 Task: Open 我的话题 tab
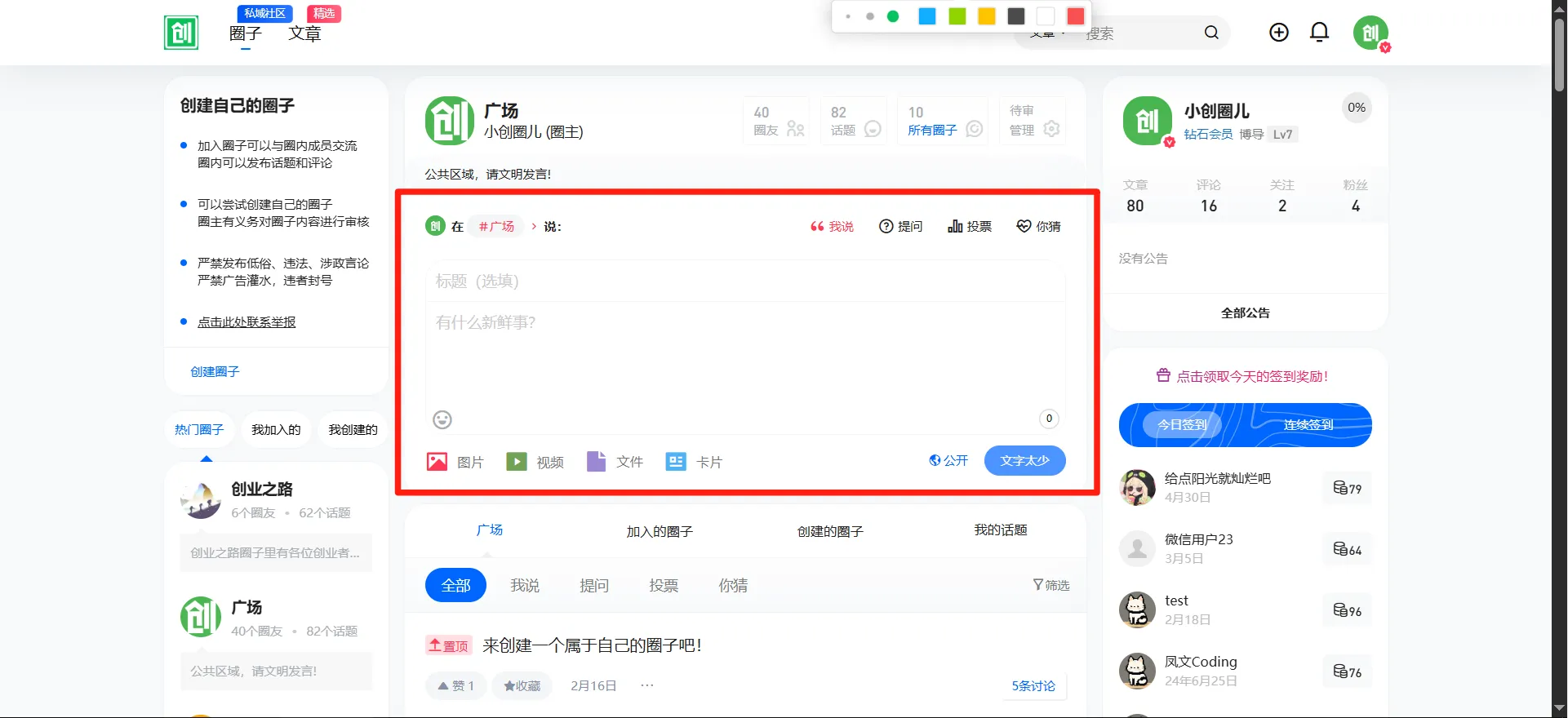1001,530
